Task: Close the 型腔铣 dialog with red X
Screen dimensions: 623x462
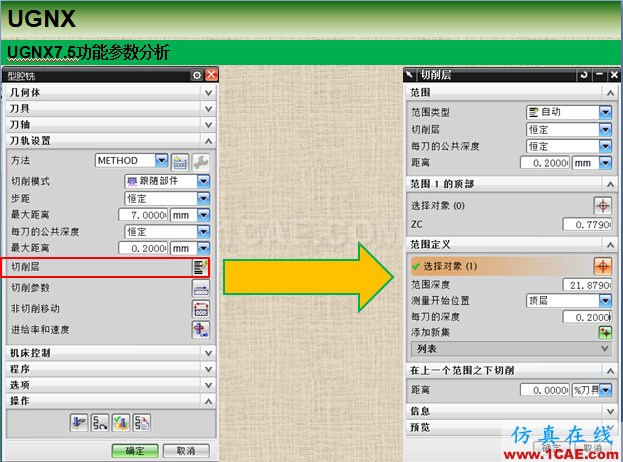Action: pyautogui.click(x=212, y=75)
